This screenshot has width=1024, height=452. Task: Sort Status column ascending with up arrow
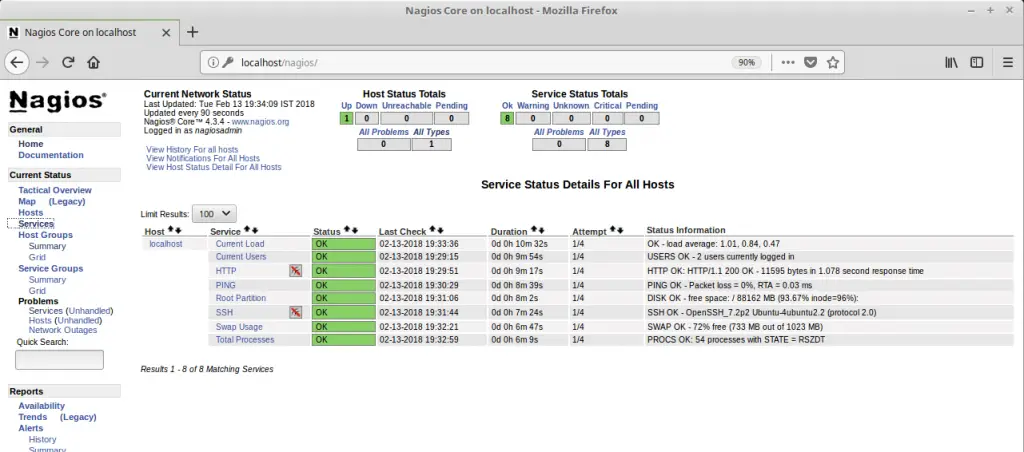click(347, 230)
